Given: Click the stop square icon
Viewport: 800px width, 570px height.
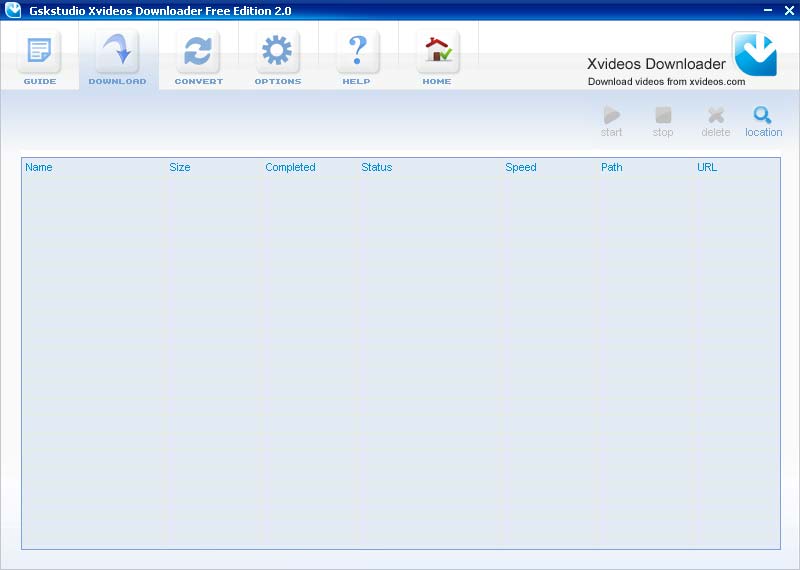Looking at the screenshot, I should point(663,115).
